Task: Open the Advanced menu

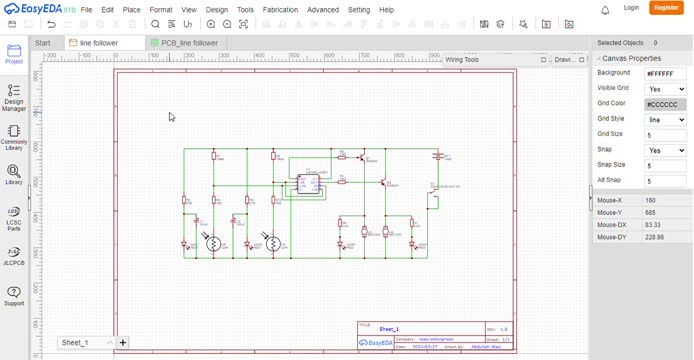Action: point(323,10)
